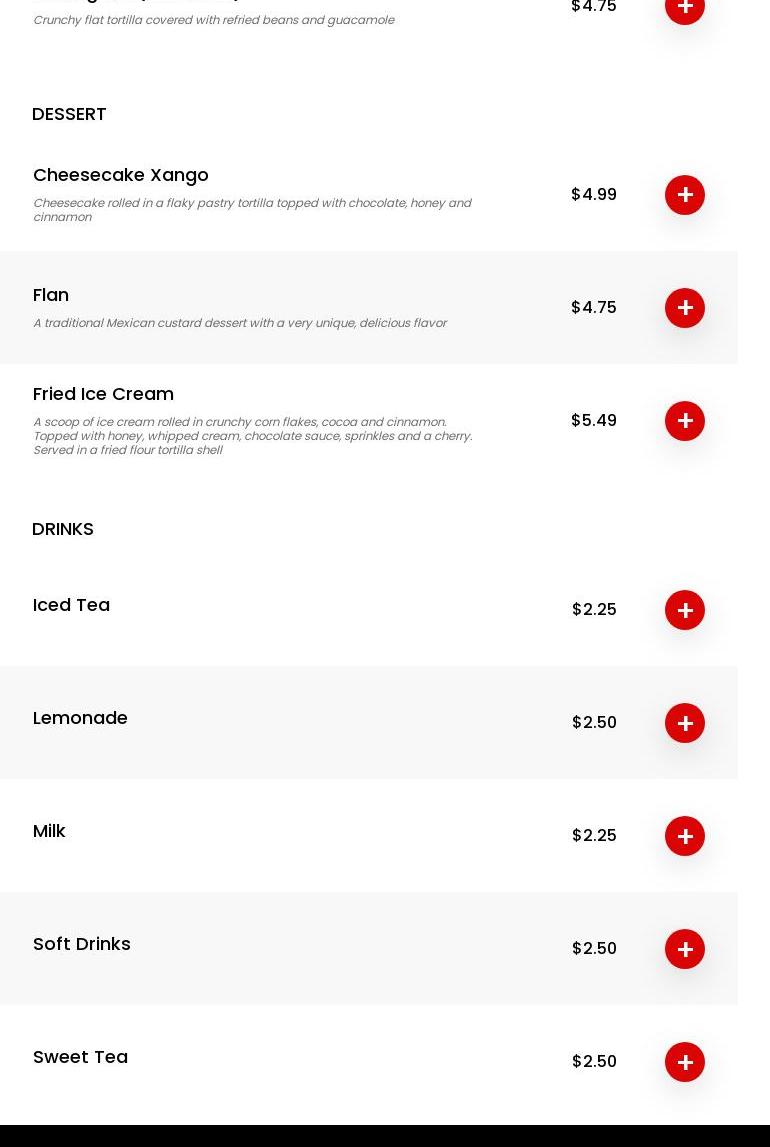Add Iced Tea with the plus icon

click(x=685, y=610)
